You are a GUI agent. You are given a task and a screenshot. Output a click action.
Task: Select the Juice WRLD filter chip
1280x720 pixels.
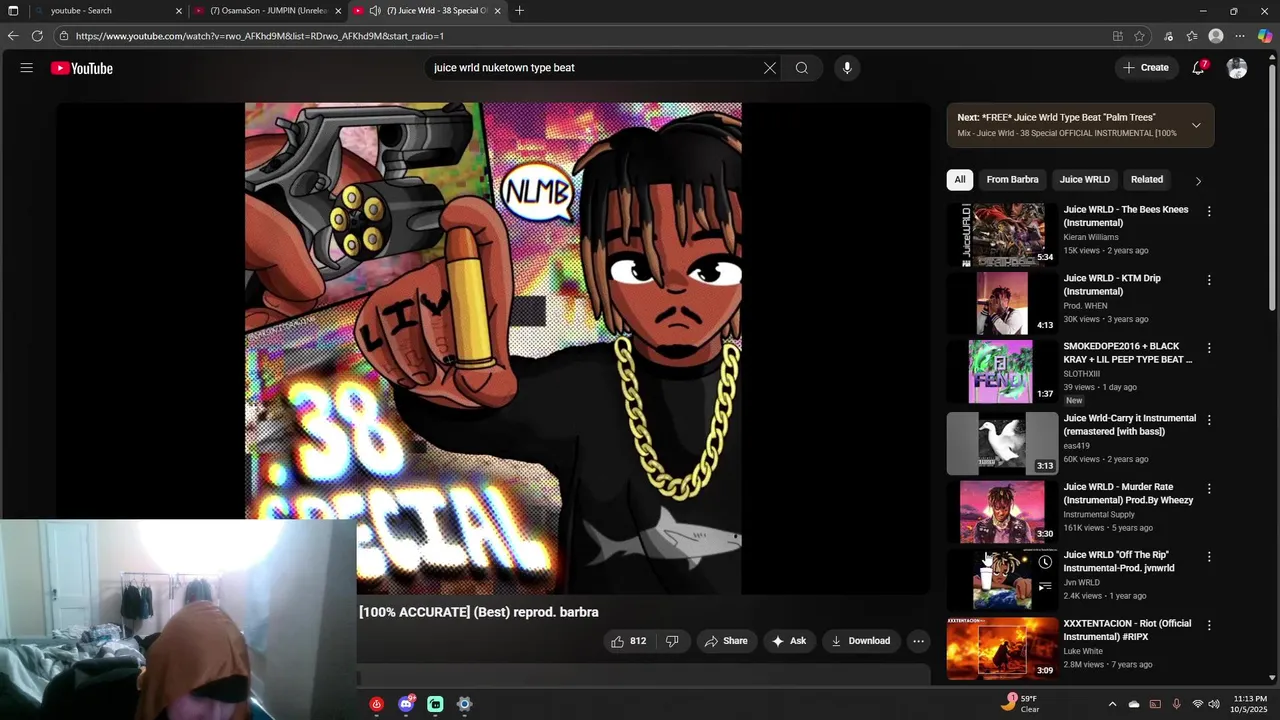[1085, 180]
